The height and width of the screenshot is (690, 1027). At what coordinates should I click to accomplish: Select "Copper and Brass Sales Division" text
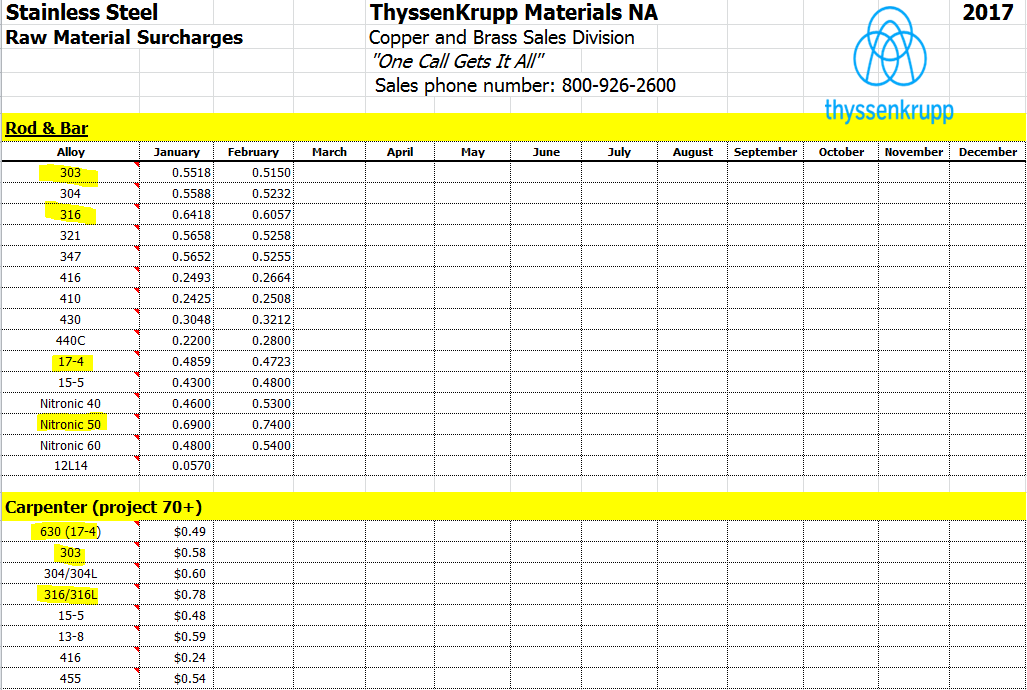502,37
